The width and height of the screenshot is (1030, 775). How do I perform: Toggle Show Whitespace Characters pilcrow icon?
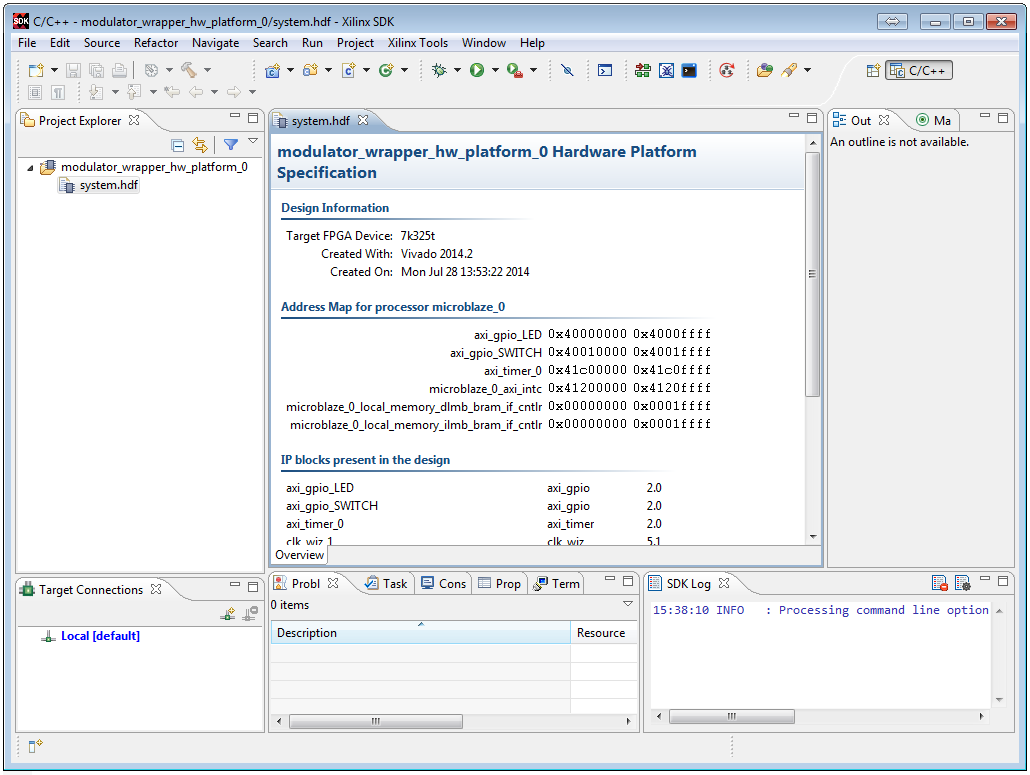[58, 92]
